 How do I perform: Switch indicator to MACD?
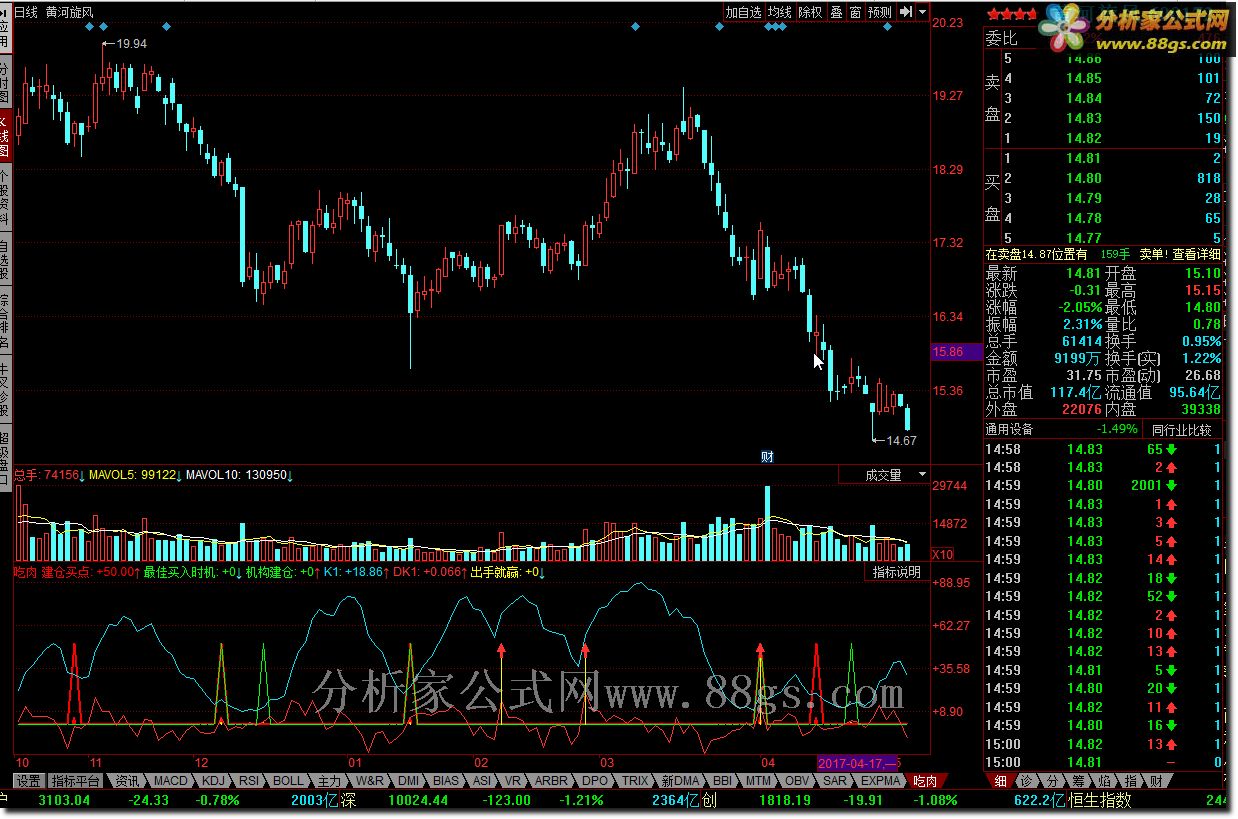click(170, 781)
